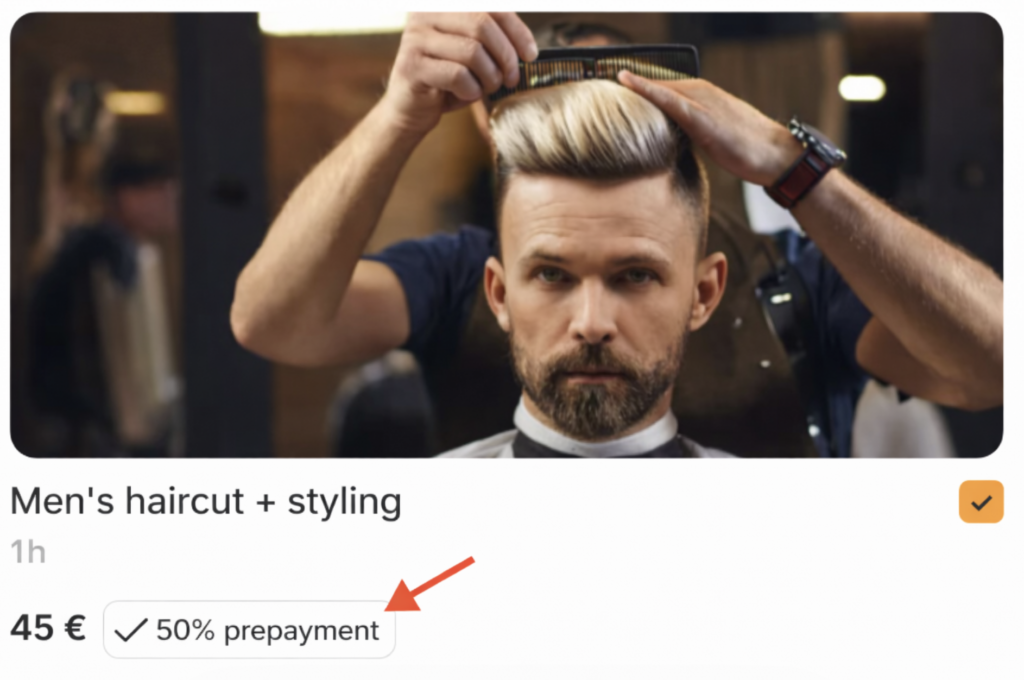The width and height of the screenshot is (1024, 680).
Task: Click the euro symbol beside 45
Action: (x=75, y=628)
